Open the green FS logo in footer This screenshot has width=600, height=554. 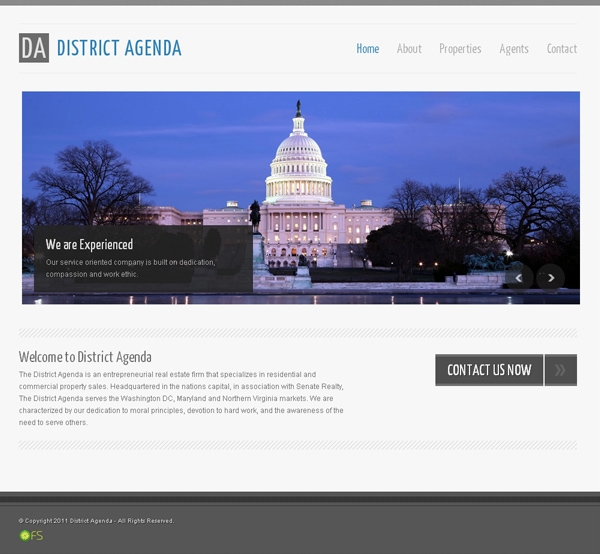point(31,535)
